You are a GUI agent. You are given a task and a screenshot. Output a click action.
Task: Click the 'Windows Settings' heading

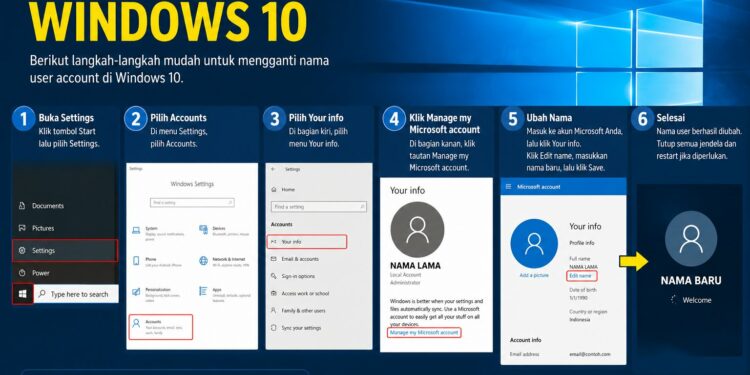192,184
